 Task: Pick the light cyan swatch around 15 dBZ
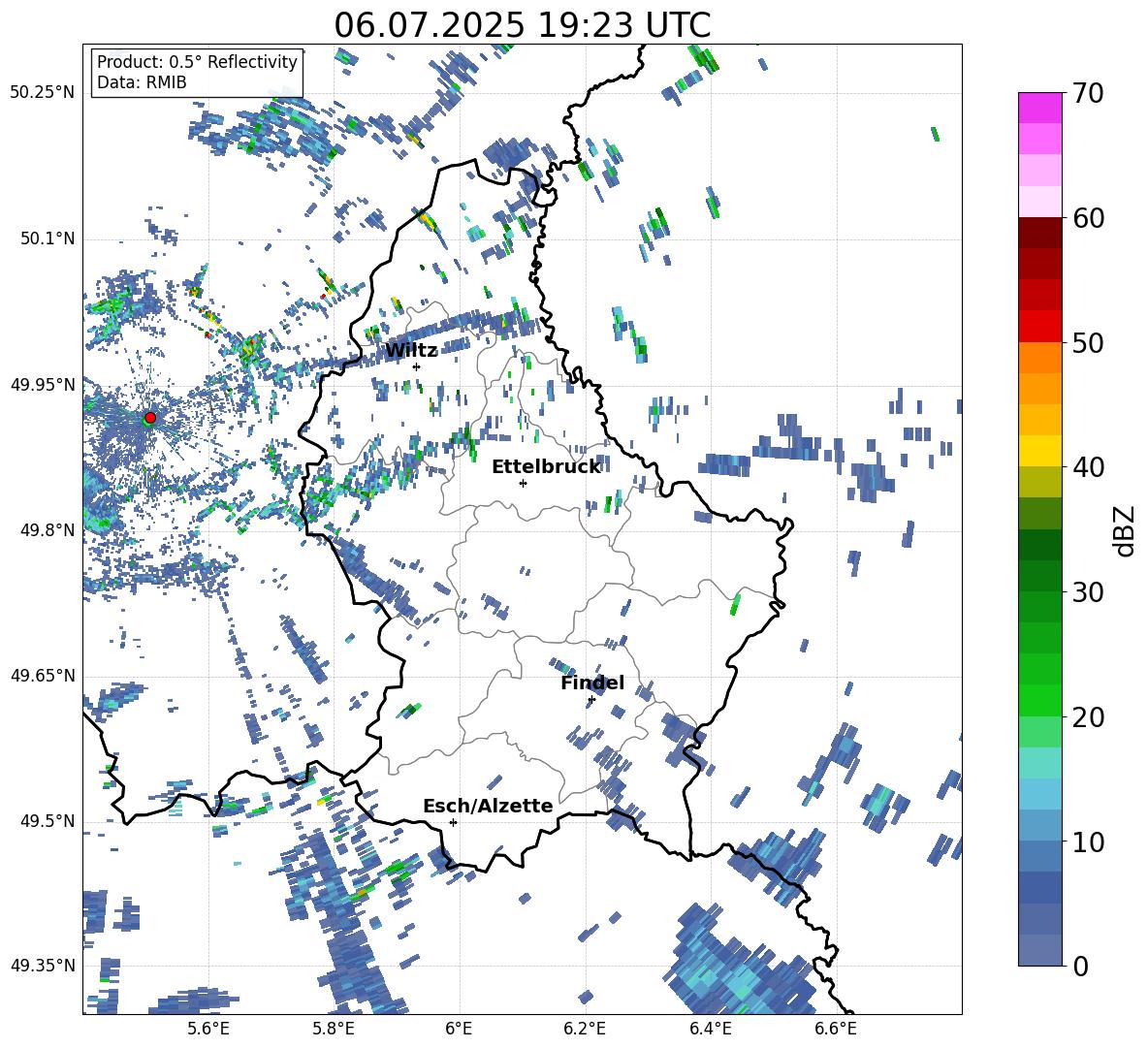1039,763
